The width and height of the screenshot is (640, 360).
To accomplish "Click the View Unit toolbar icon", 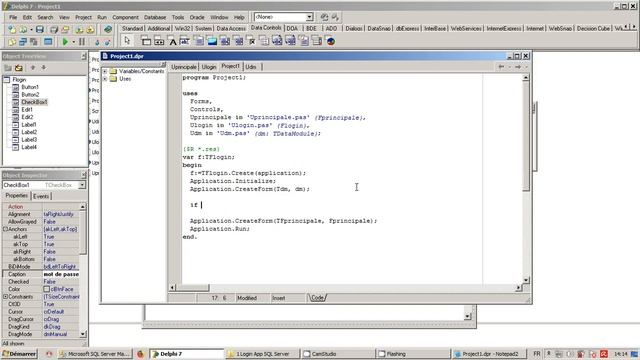I will coord(12,42).
